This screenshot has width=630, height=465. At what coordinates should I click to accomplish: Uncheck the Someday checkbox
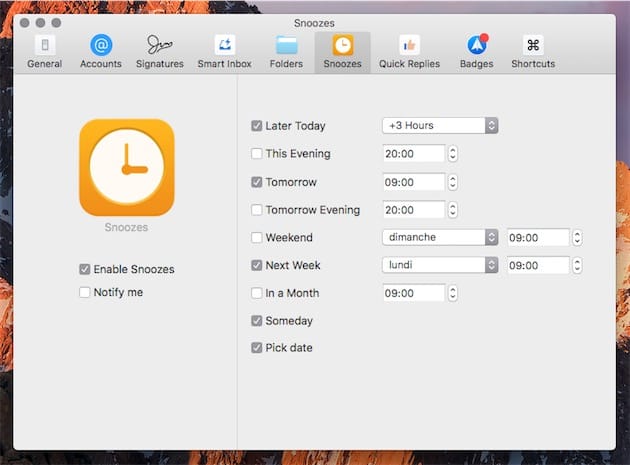tap(256, 321)
